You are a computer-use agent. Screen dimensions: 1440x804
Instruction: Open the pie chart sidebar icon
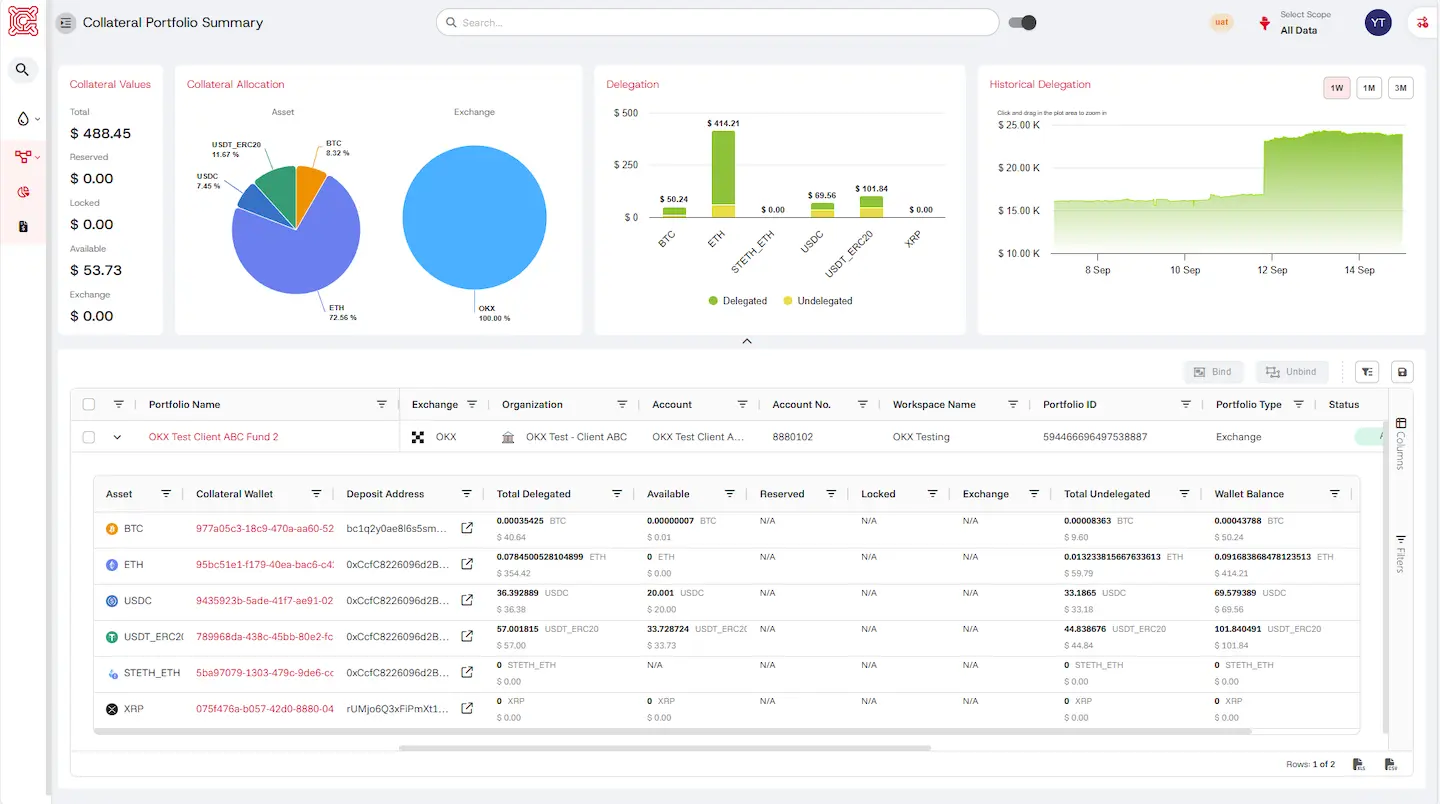pyautogui.click(x=24, y=192)
